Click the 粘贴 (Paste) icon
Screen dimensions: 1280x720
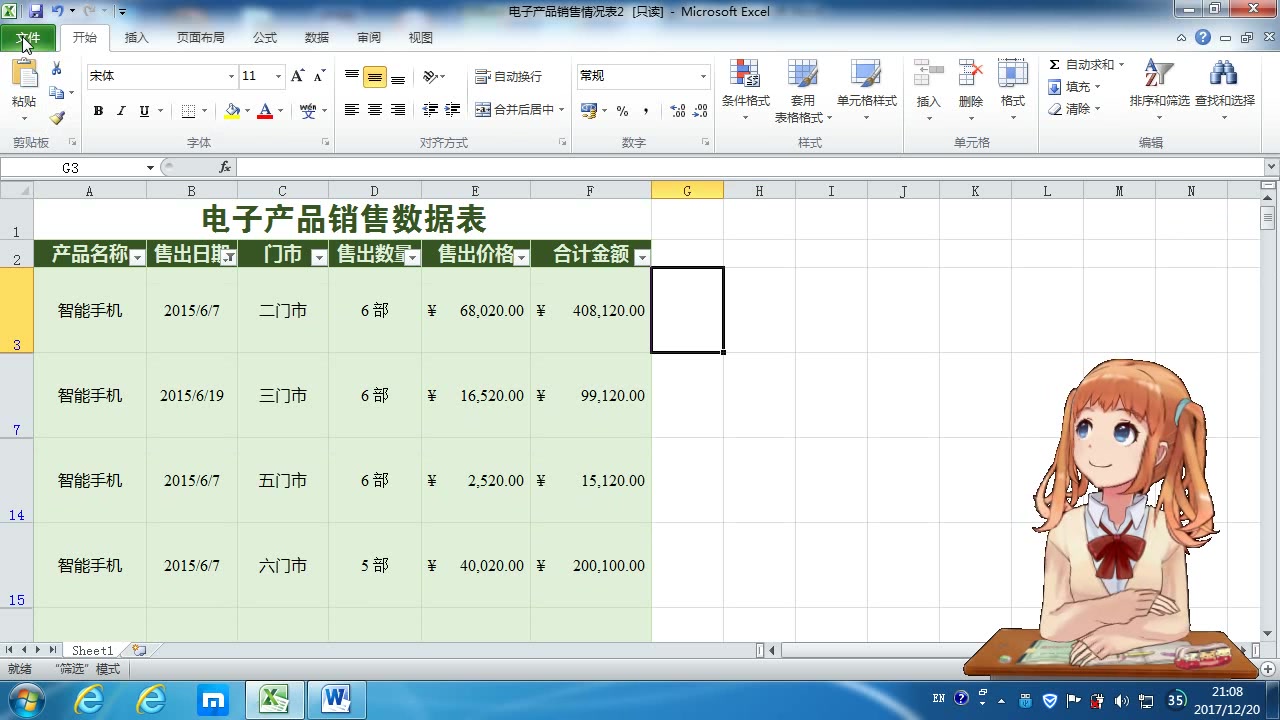click(24, 74)
